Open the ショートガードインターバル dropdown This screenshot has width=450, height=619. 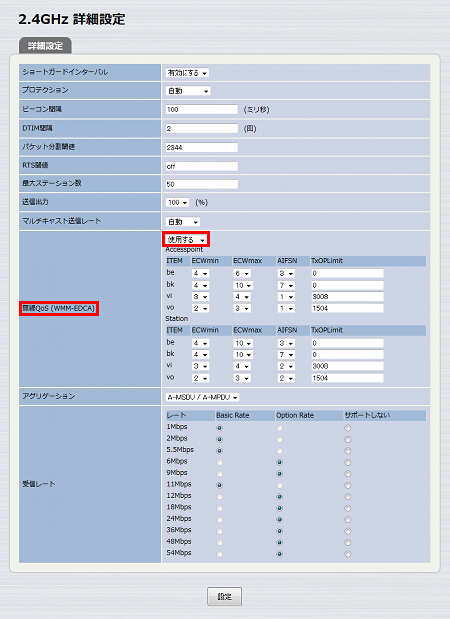(187, 73)
